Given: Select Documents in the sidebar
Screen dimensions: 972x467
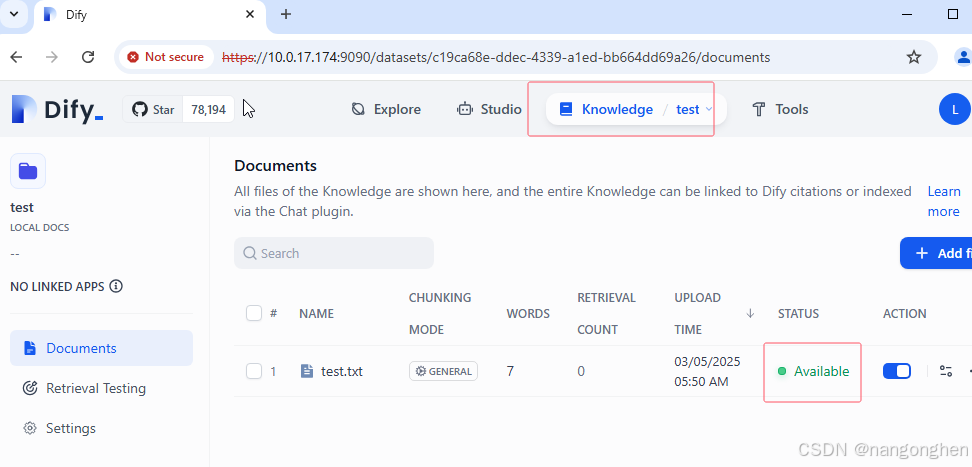Looking at the screenshot, I should [x=102, y=348].
